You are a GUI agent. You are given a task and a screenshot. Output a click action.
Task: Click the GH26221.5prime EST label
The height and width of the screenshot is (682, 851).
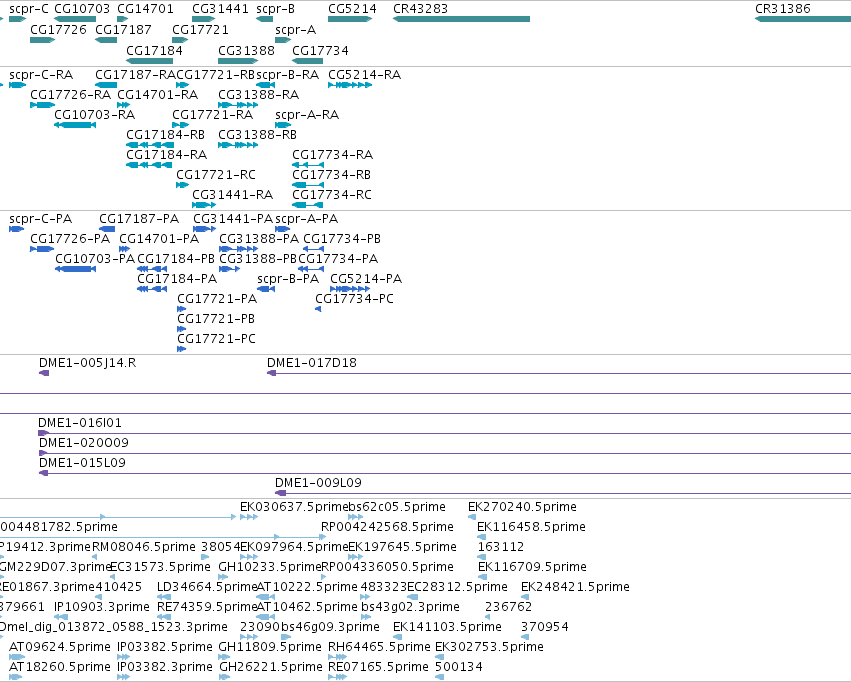[x=271, y=668]
